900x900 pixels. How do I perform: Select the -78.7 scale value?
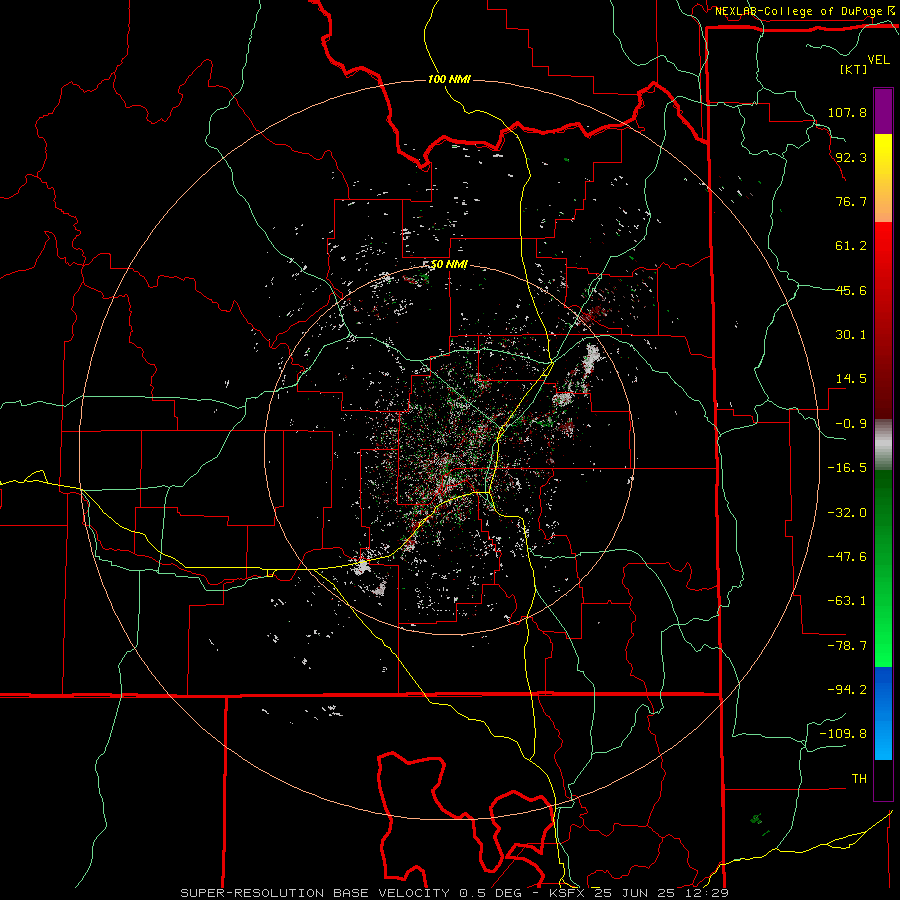[x=847, y=646]
